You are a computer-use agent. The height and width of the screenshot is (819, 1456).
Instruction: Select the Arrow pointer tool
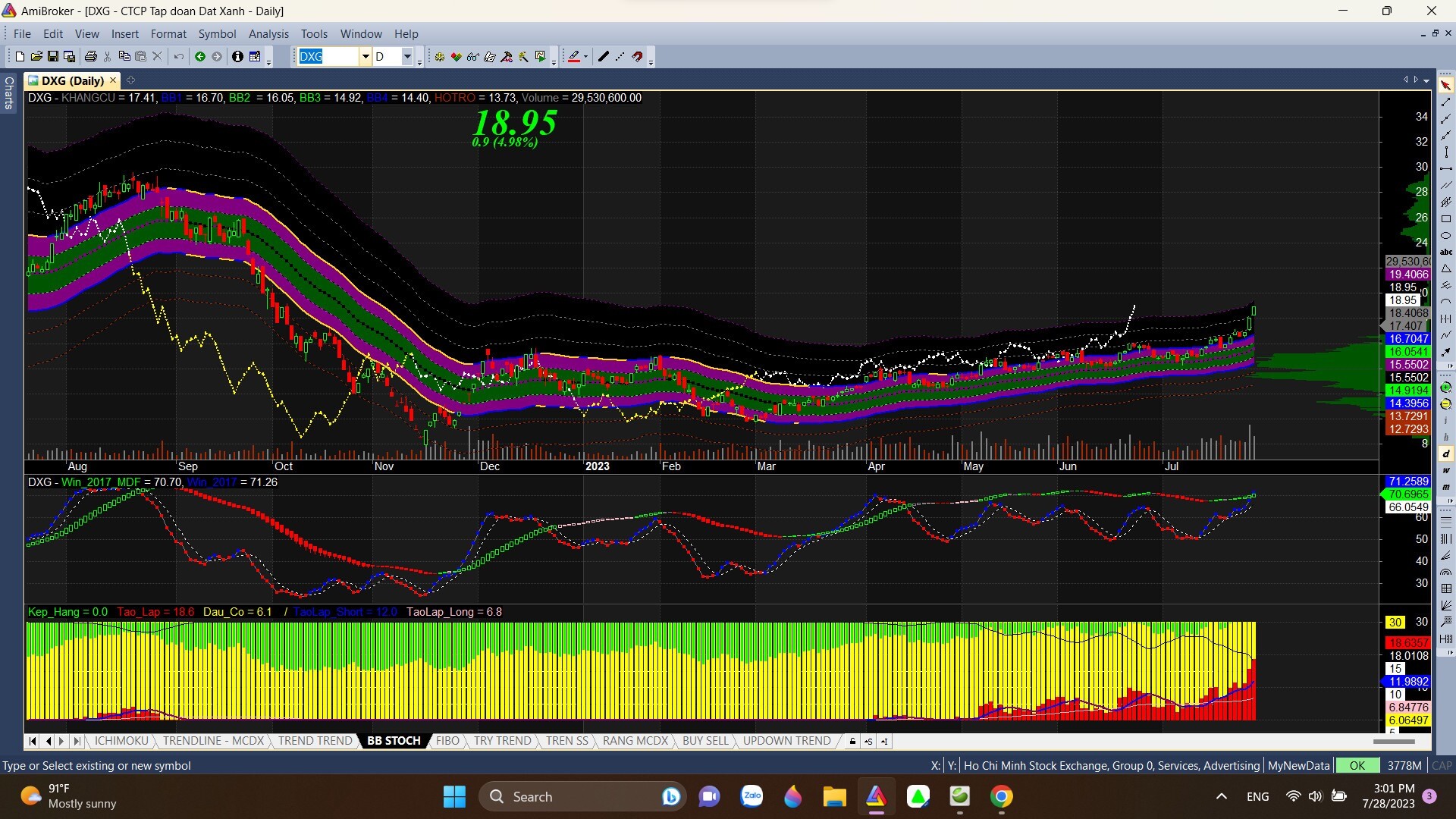1446,85
